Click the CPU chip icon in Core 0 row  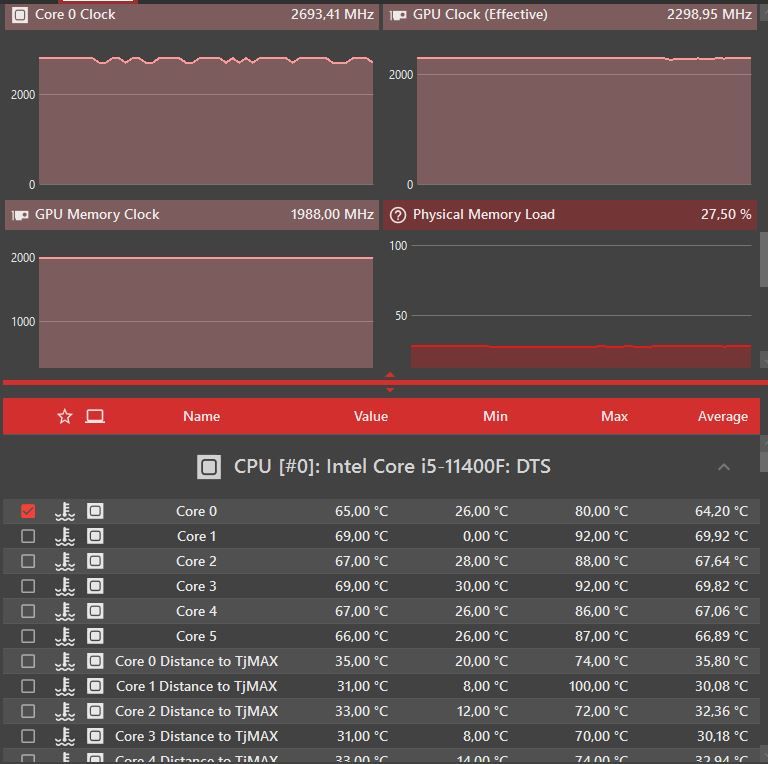click(x=95, y=511)
